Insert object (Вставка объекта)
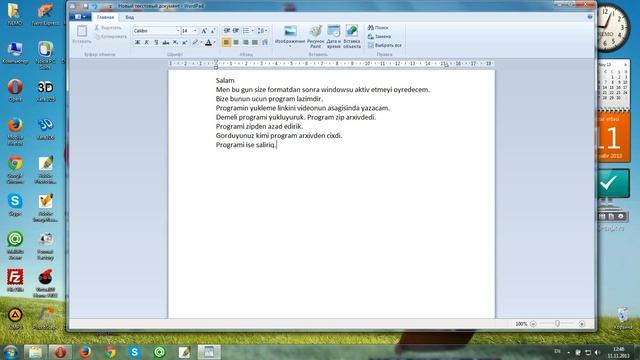The width and height of the screenshot is (640, 360). 352,37
